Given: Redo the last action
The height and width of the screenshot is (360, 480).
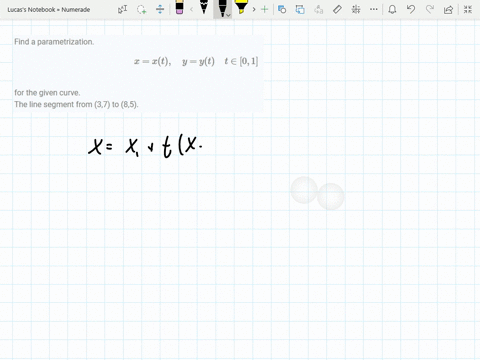Looking at the screenshot, I should (430, 9).
